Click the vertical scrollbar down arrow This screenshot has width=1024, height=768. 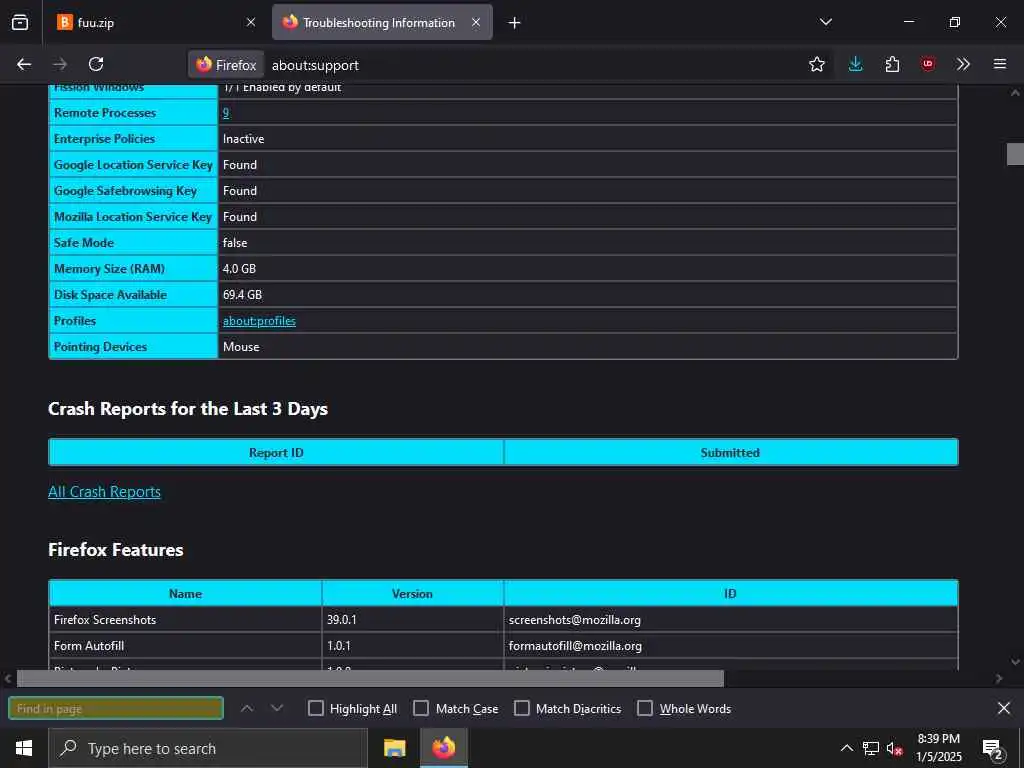[x=1015, y=662]
